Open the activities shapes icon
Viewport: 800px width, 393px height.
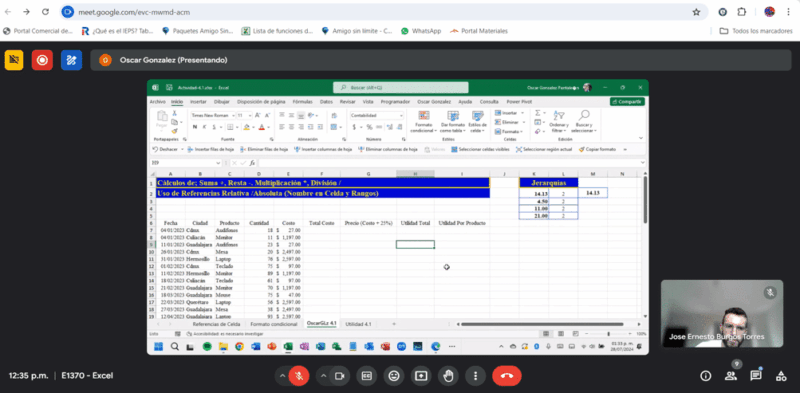tap(781, 376)
